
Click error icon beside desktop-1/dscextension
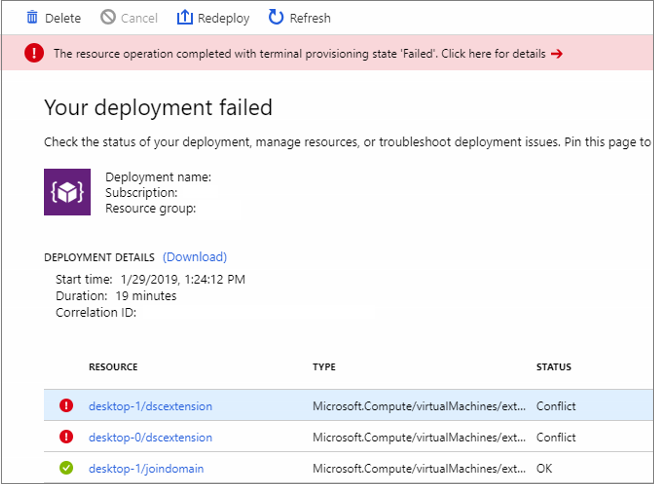pyautogui.click(x=66, y=406)
